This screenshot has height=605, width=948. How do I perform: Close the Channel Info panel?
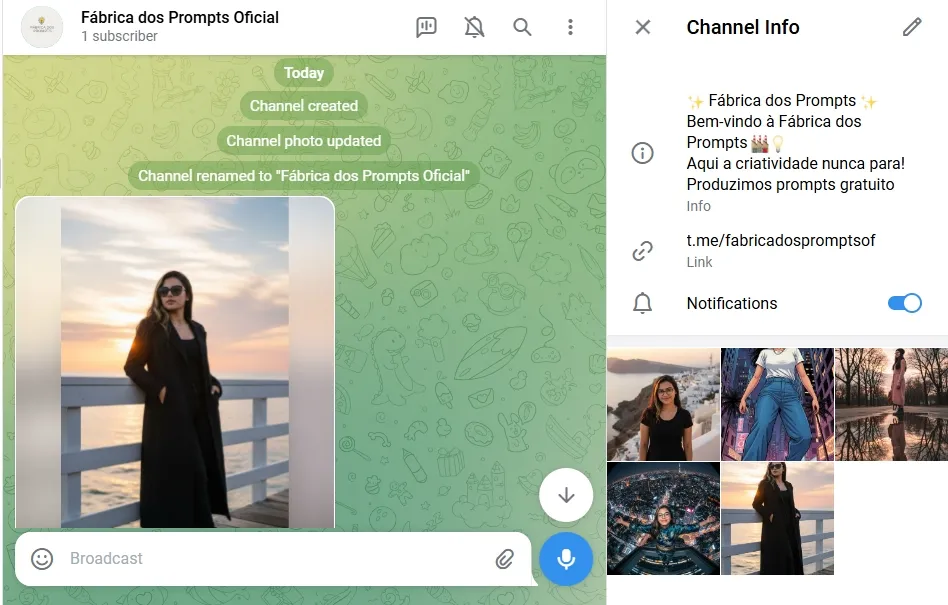point(643,27)
